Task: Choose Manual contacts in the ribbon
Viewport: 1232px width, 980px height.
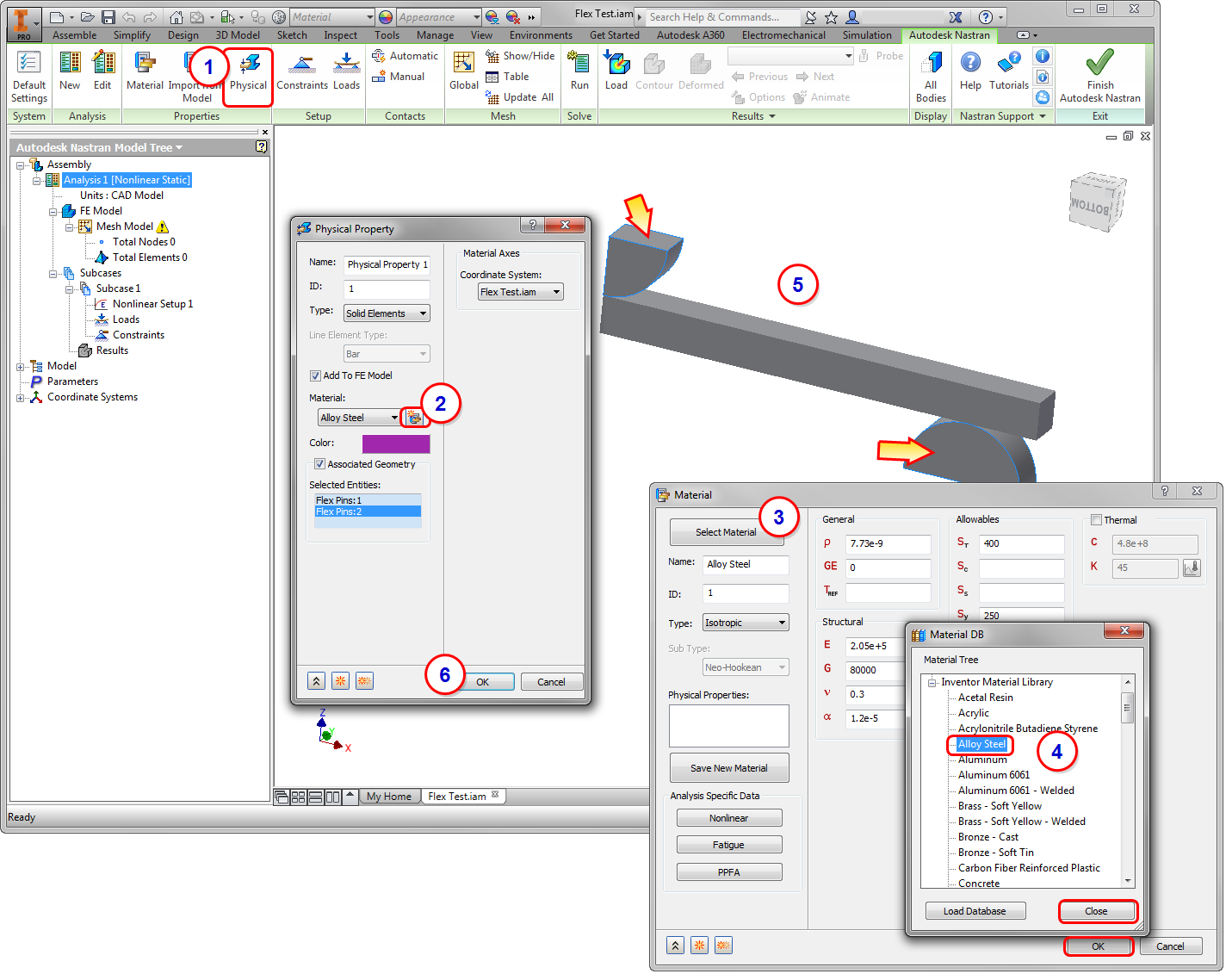Action: 398,77
